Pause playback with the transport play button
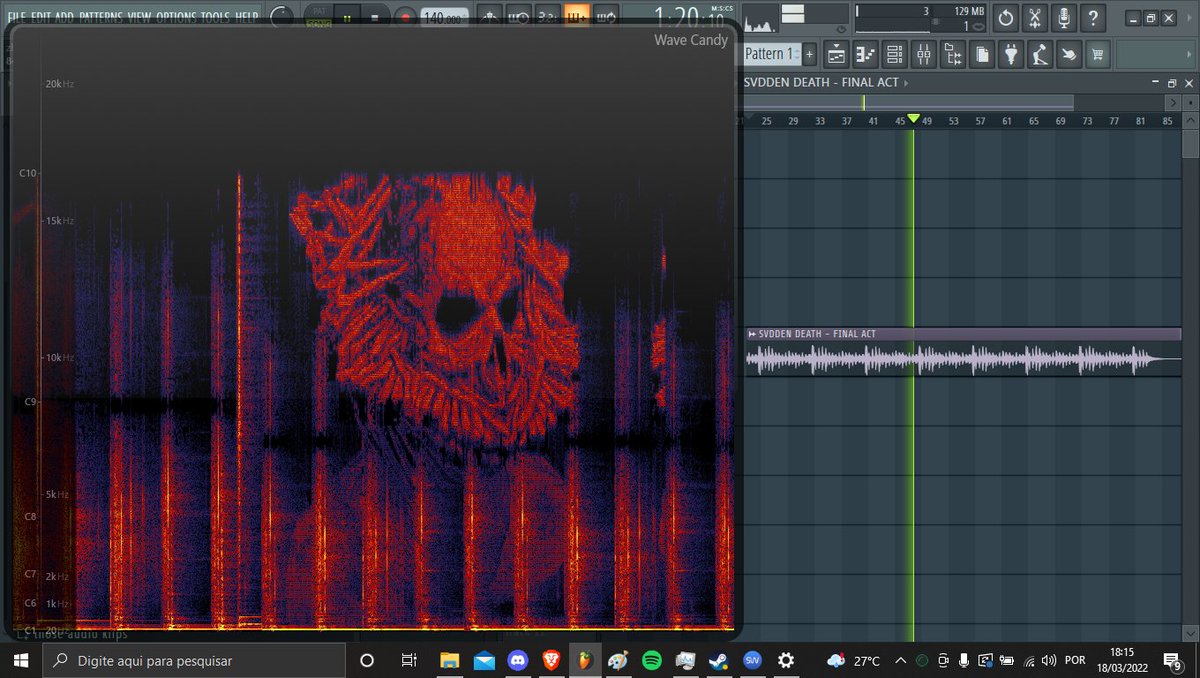Screen dimensions: 1200x678 pos(347,18)
